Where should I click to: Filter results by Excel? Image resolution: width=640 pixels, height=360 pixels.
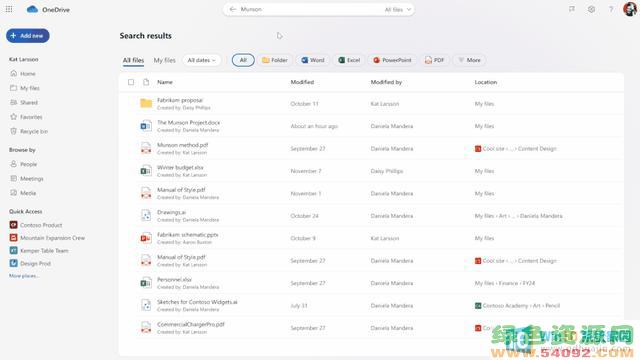(x=349, y=60)
